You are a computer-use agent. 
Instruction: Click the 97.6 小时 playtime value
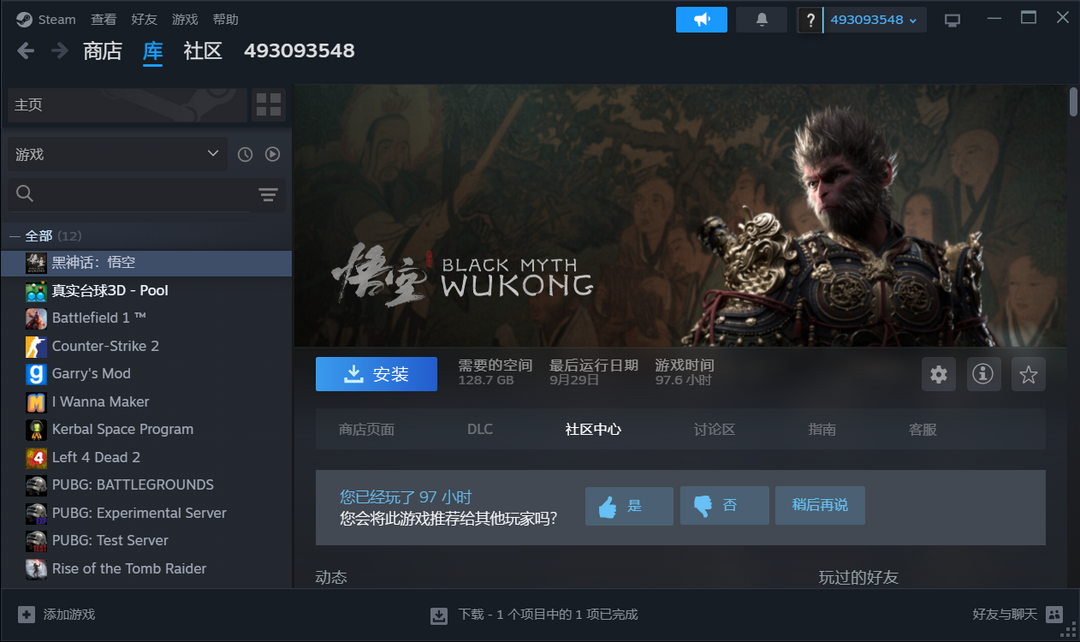[x=683, y=380]
